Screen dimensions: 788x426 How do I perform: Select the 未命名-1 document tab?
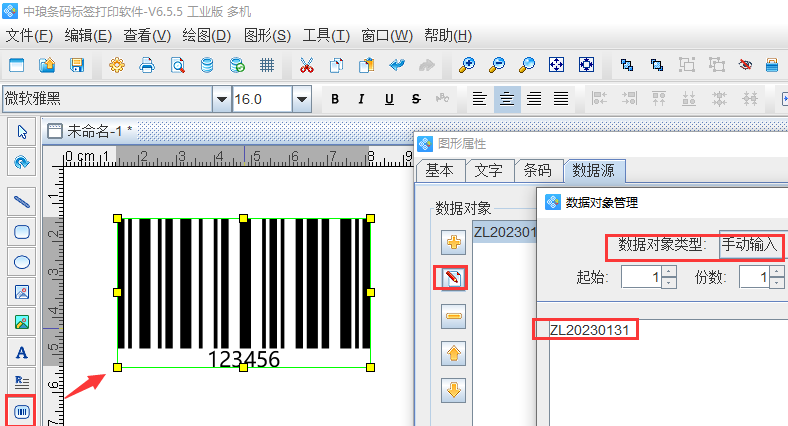click(89, 132)
